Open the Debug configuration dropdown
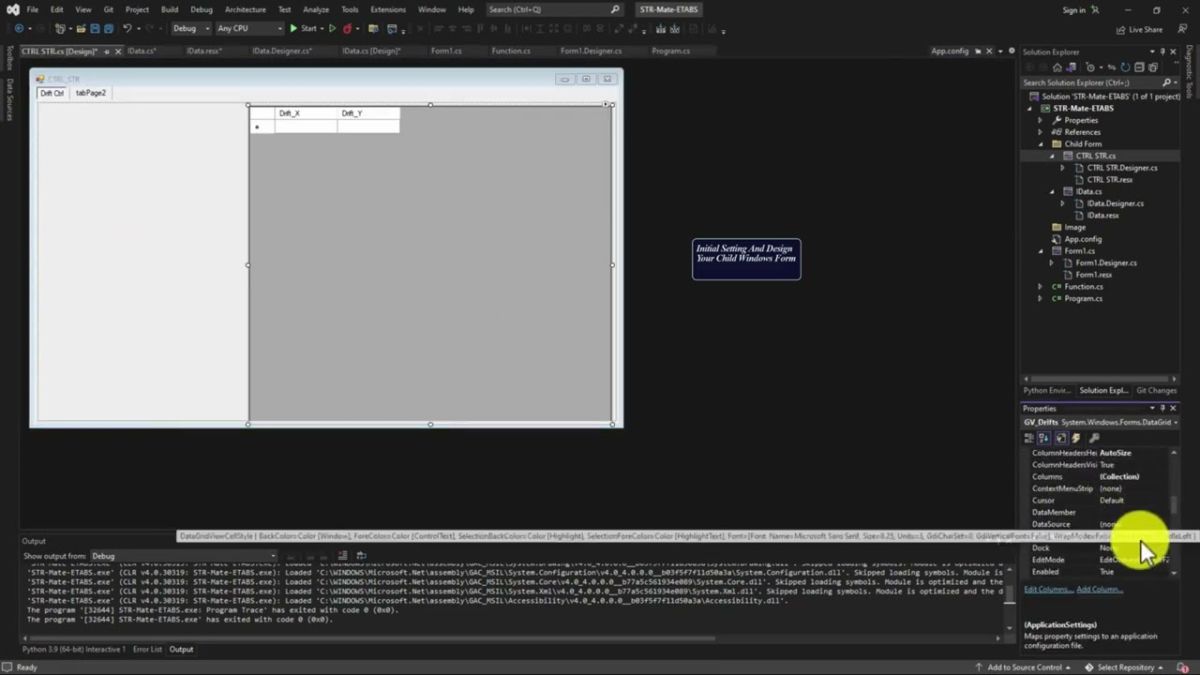This screenshot has height=675, width=1200. (191, 28)
